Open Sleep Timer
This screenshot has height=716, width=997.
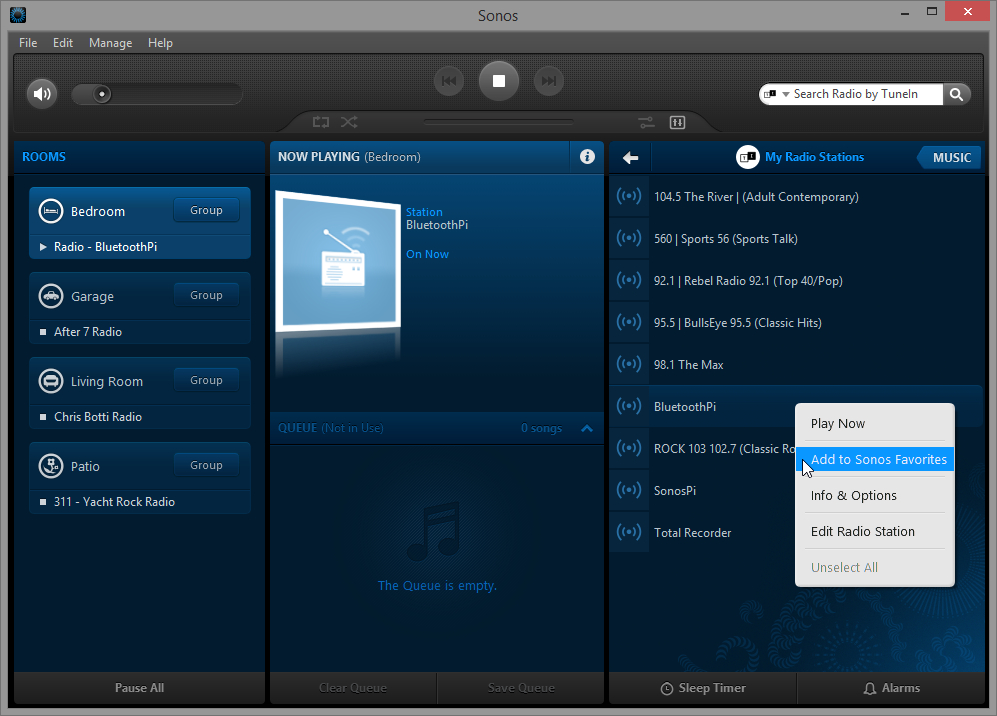pyautogui.click(x=703, y=688)
